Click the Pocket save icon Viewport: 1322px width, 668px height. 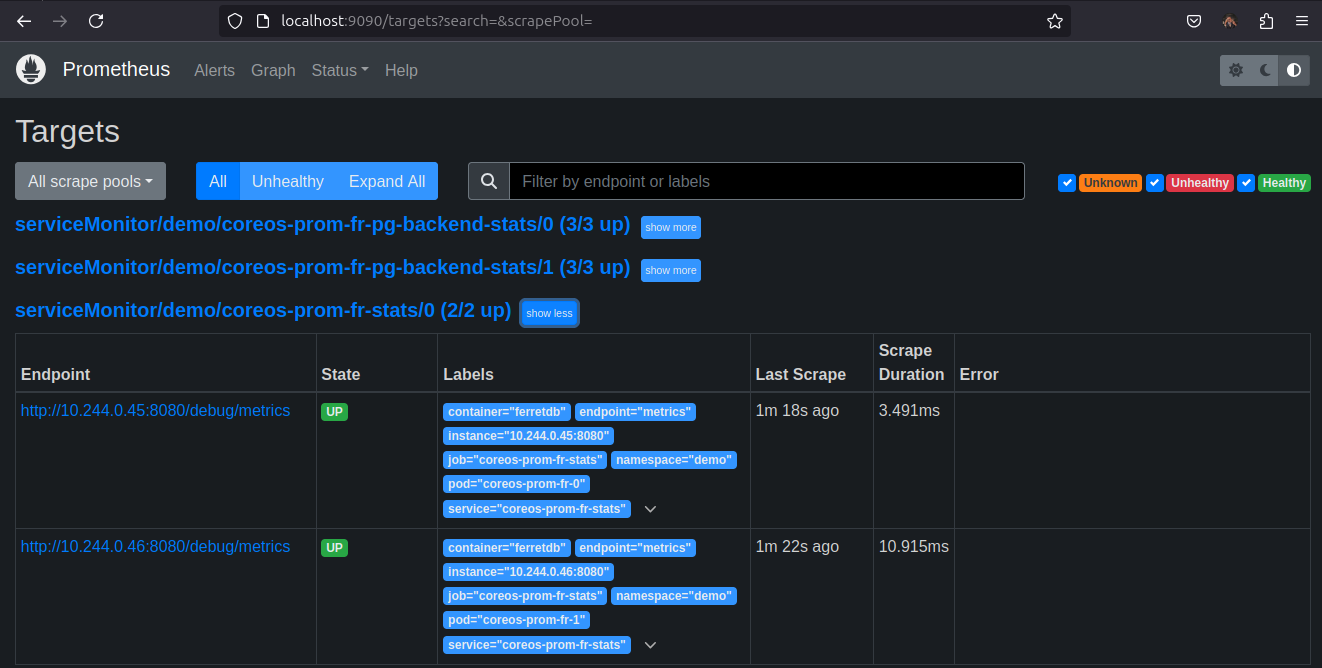(x=1193, y=21)
